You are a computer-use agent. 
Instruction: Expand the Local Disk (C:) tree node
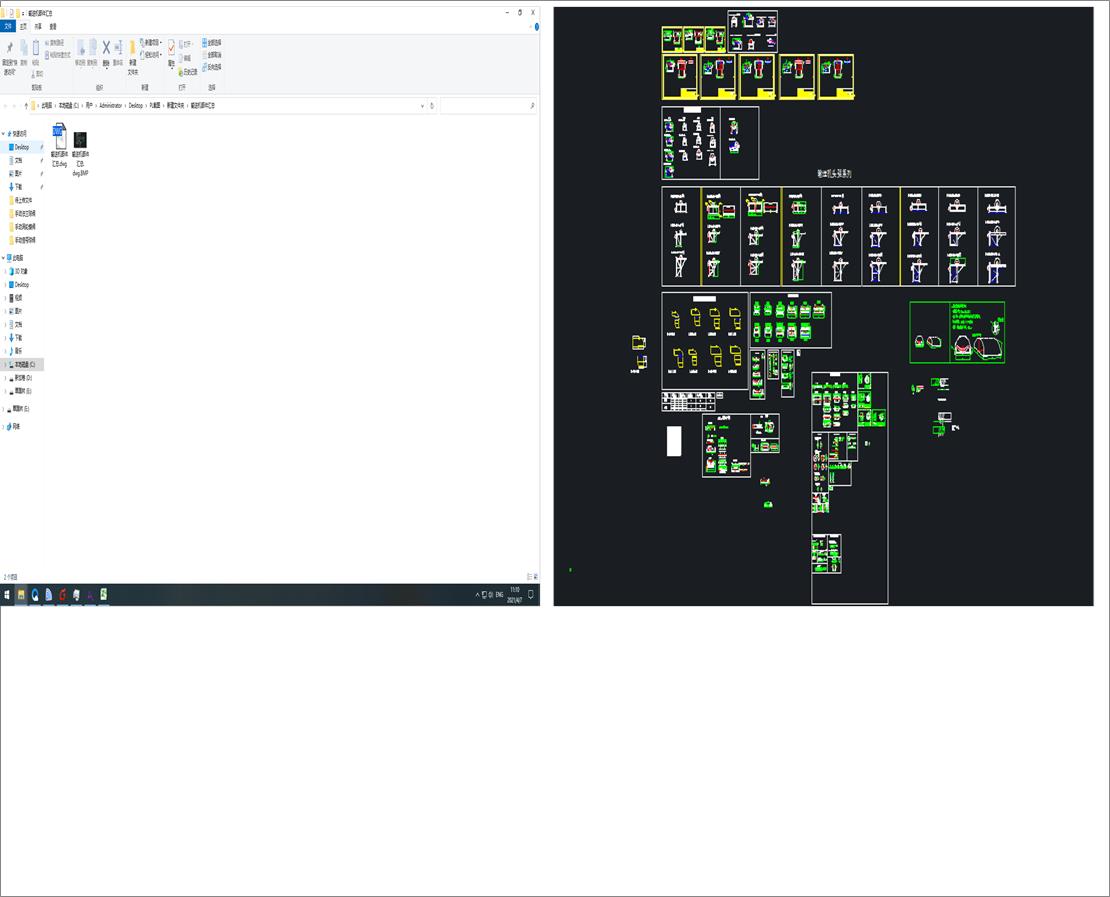point(6,365)
